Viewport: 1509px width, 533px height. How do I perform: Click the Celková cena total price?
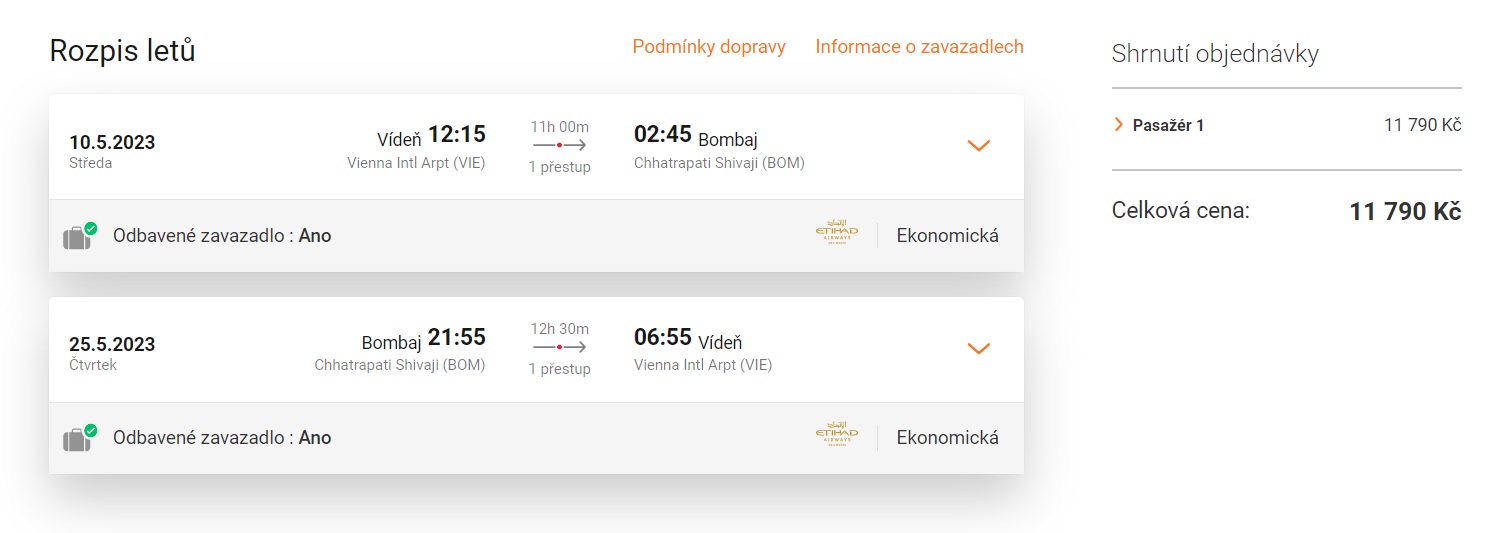[x=1404, y=212]
